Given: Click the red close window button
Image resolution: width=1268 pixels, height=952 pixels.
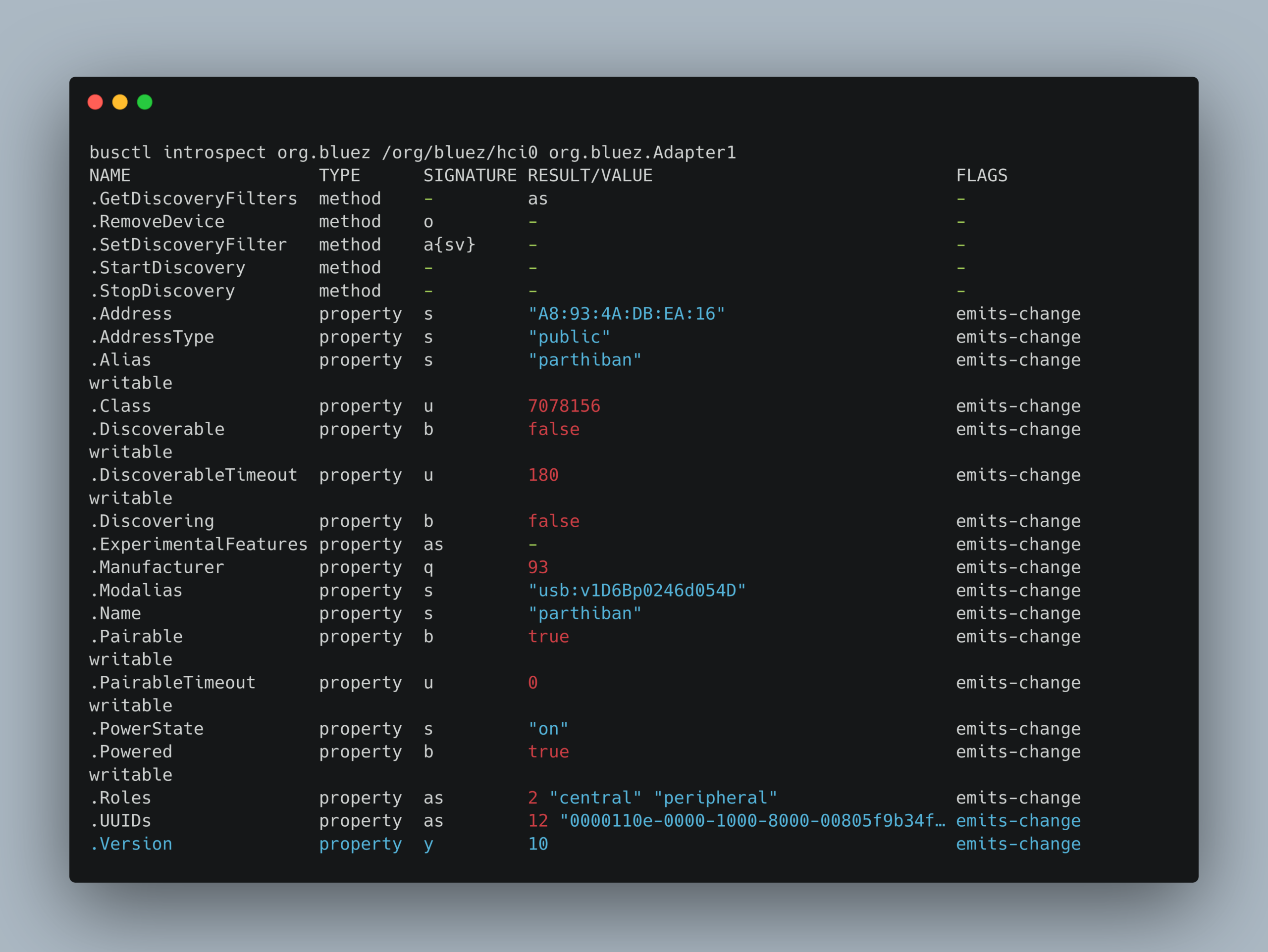Looking at the screenshot, I should pos(95,102).
